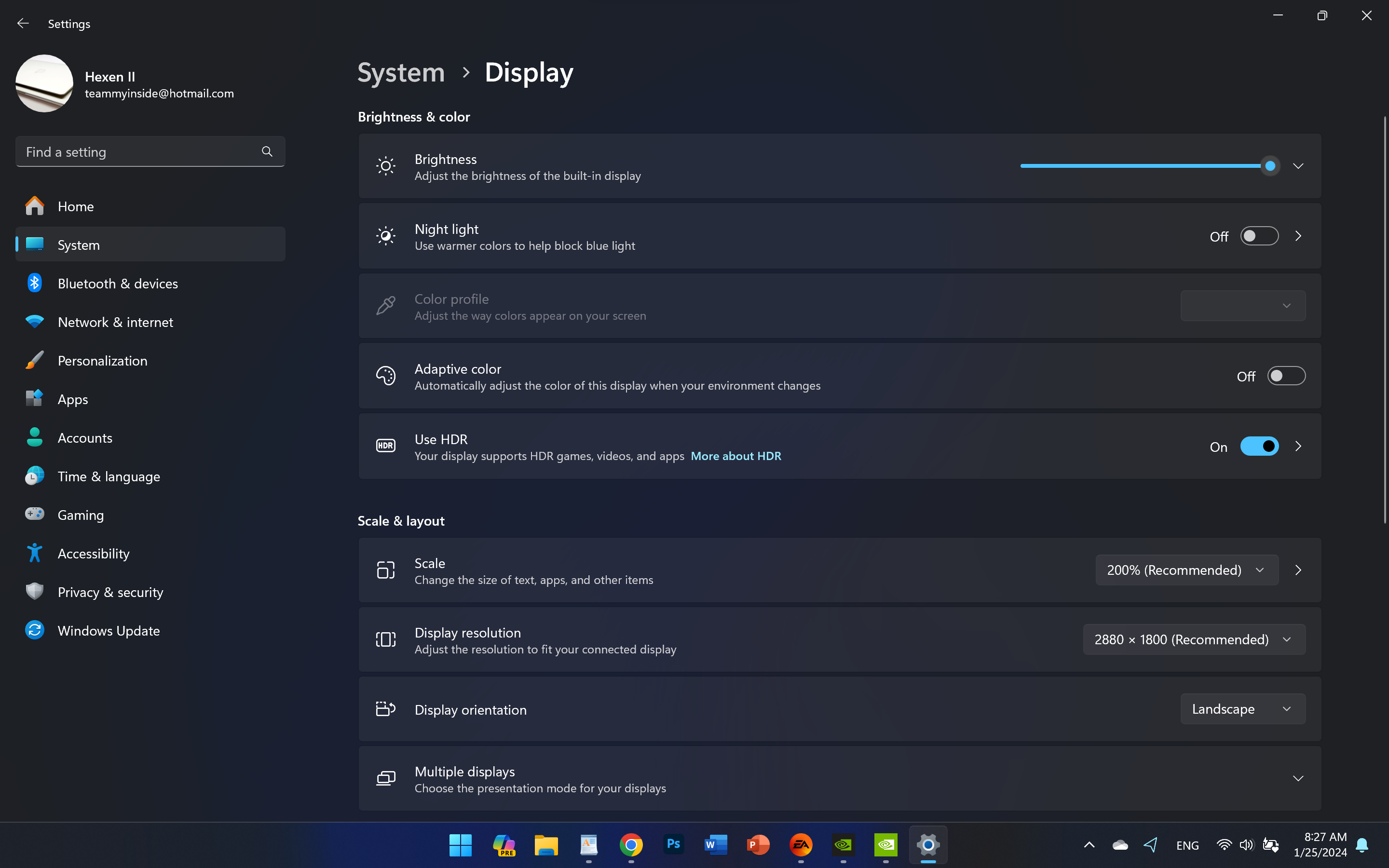This screenshot has width=1389, height=868.
Task: Click the Gaming controller icon
Action: (x=34, y=515)
